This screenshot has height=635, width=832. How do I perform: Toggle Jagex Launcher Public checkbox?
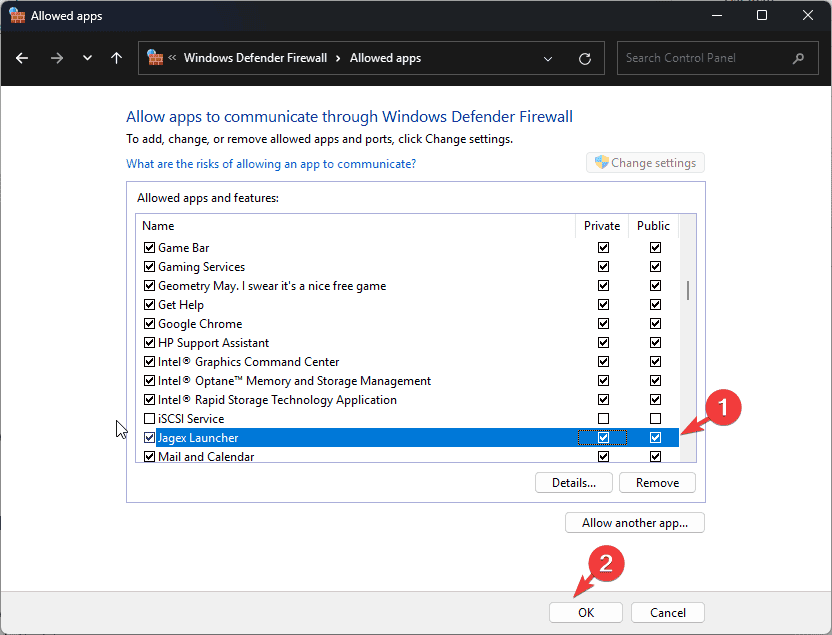pyautogui.click(x=655, y=438)
